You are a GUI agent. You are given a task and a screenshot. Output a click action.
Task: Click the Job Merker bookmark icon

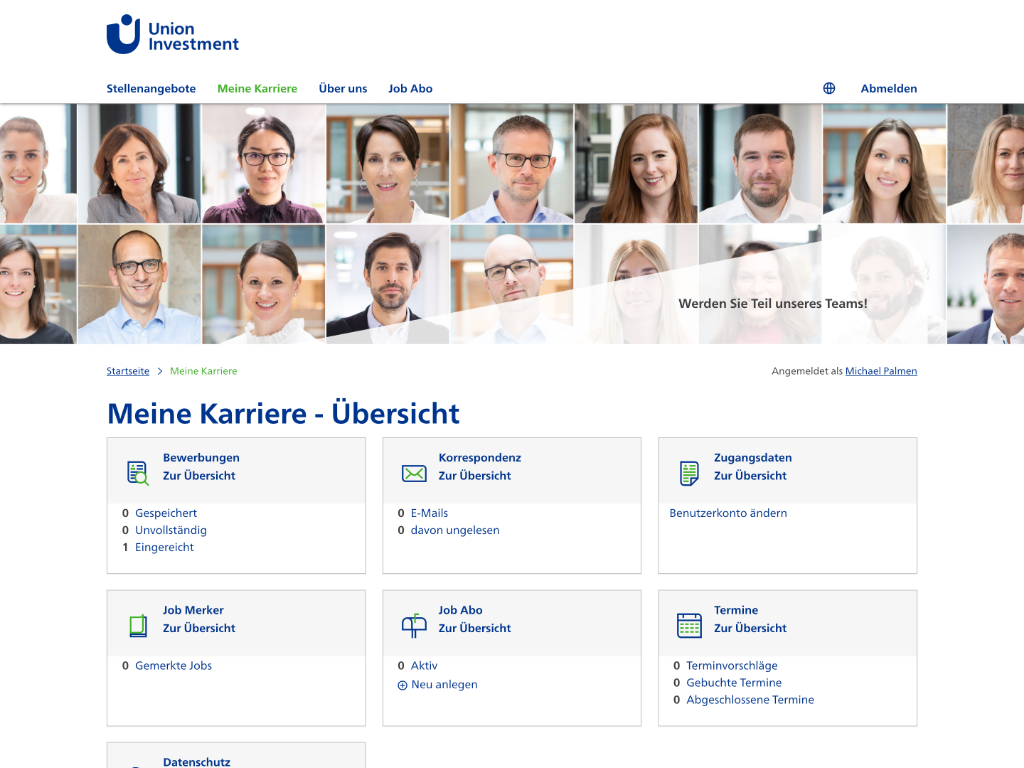coord(138,626)
